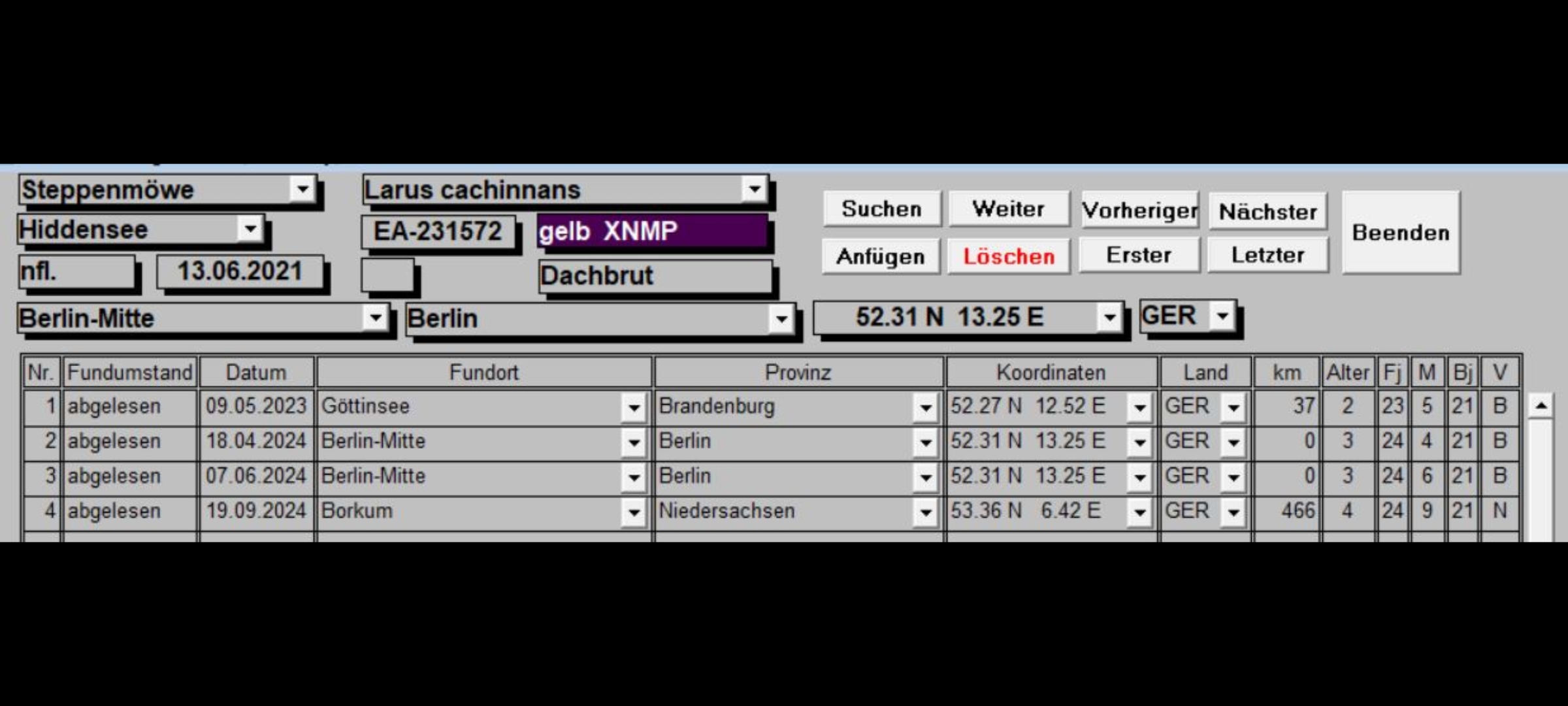This screenshot has width=1568, height=706.
Task: Click Anfügen to add record
Action: [x=881, y=256]
